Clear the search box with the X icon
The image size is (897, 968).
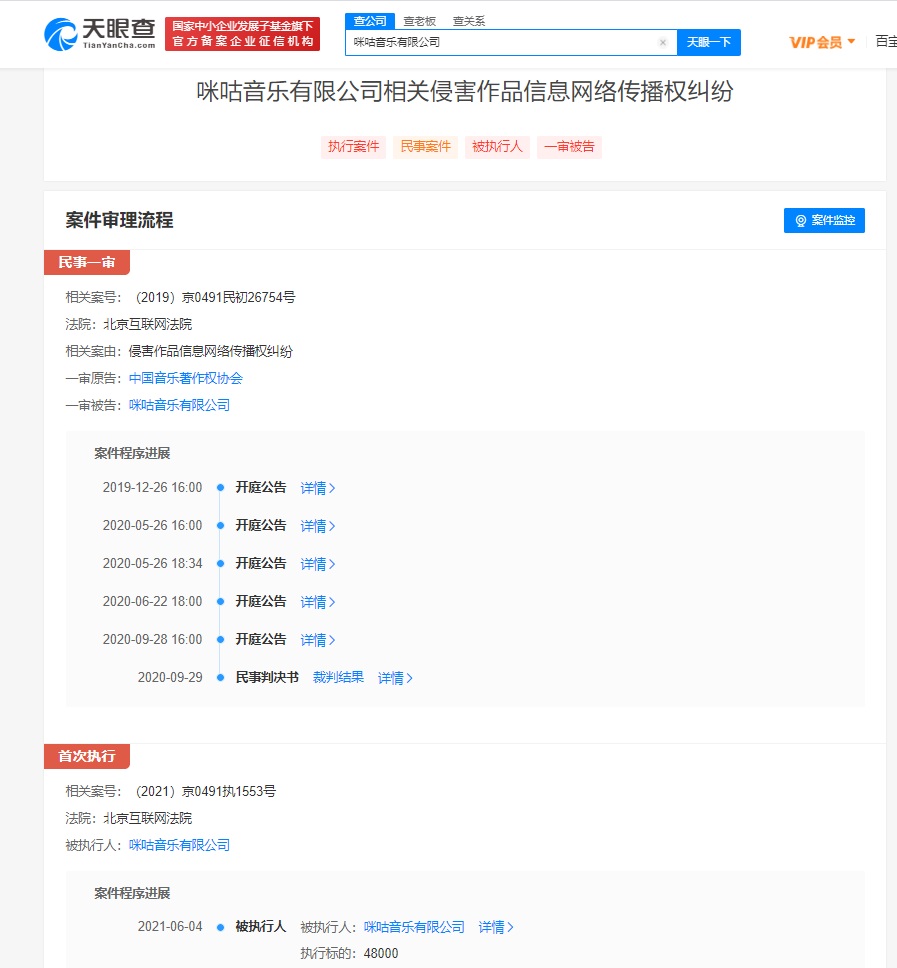663,43
